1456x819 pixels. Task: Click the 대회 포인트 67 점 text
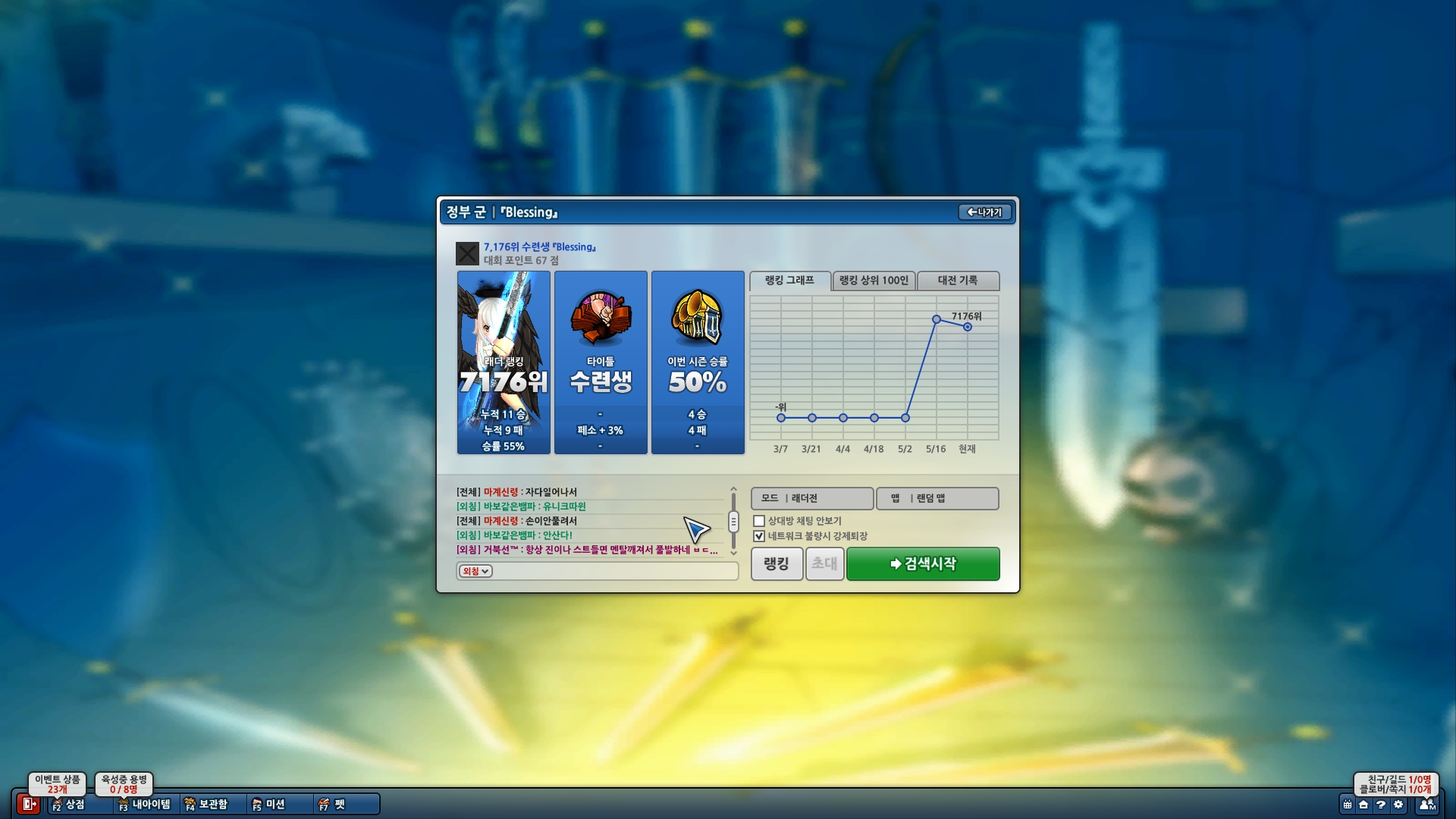pos(521,260)
